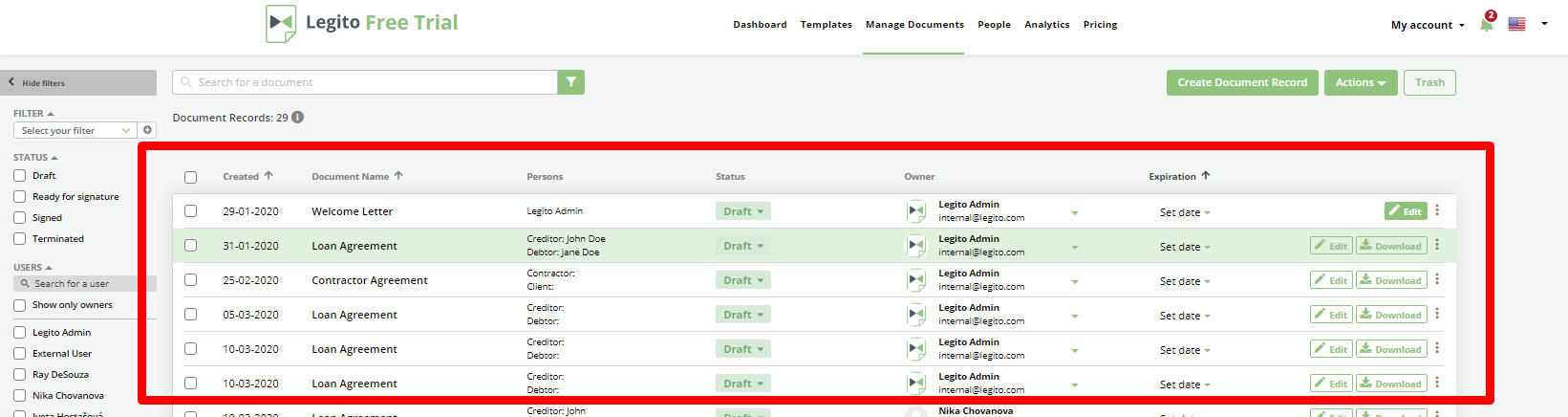Open Manage Documents tab
Viewport: 1568px width, 417px height.
point(914,25)
